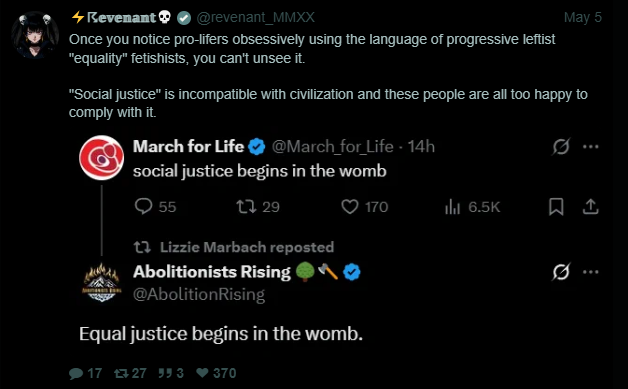Screen dimensions: 628x389
Task: Quote Revenant's post showing 3 quotes
Action: pos(171,373)
